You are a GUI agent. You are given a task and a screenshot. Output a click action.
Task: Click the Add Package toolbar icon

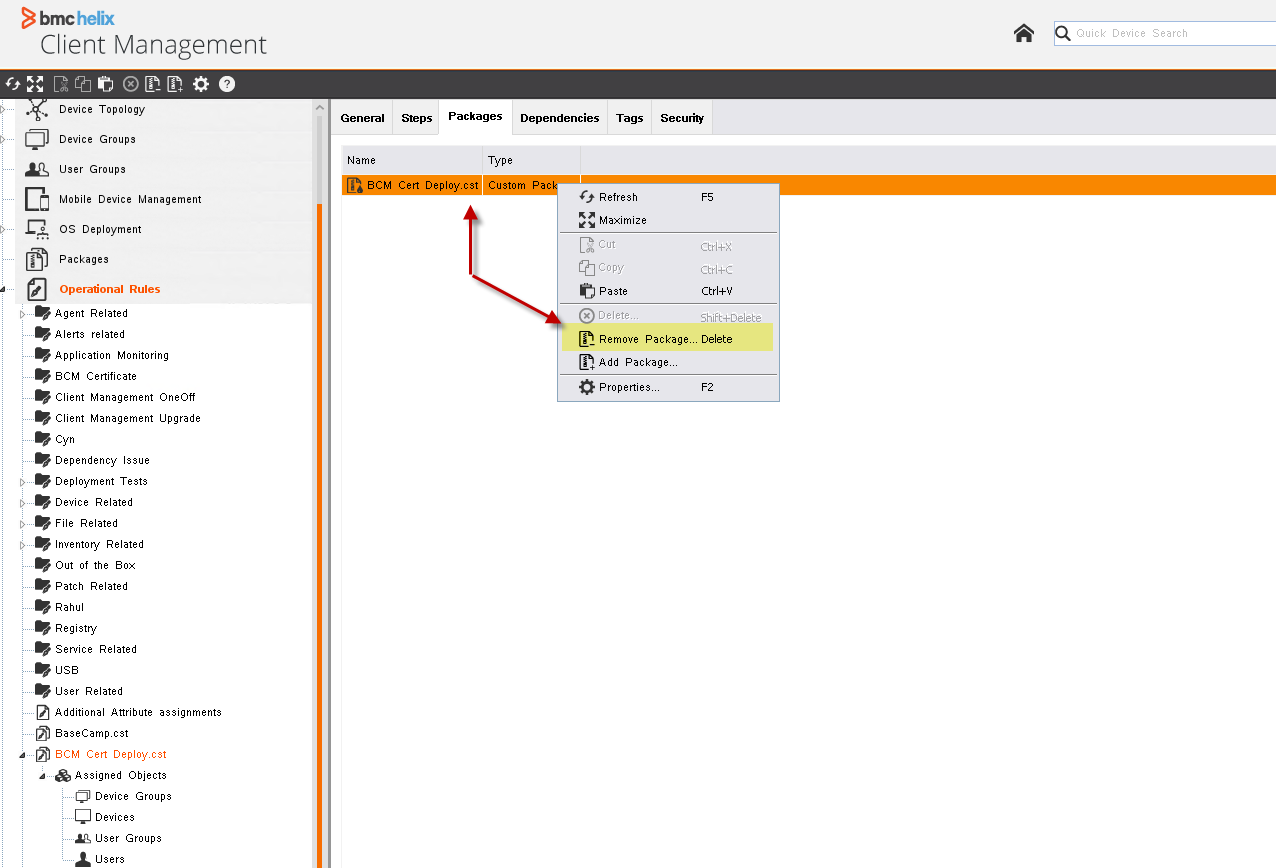click(x=176, y=84)
